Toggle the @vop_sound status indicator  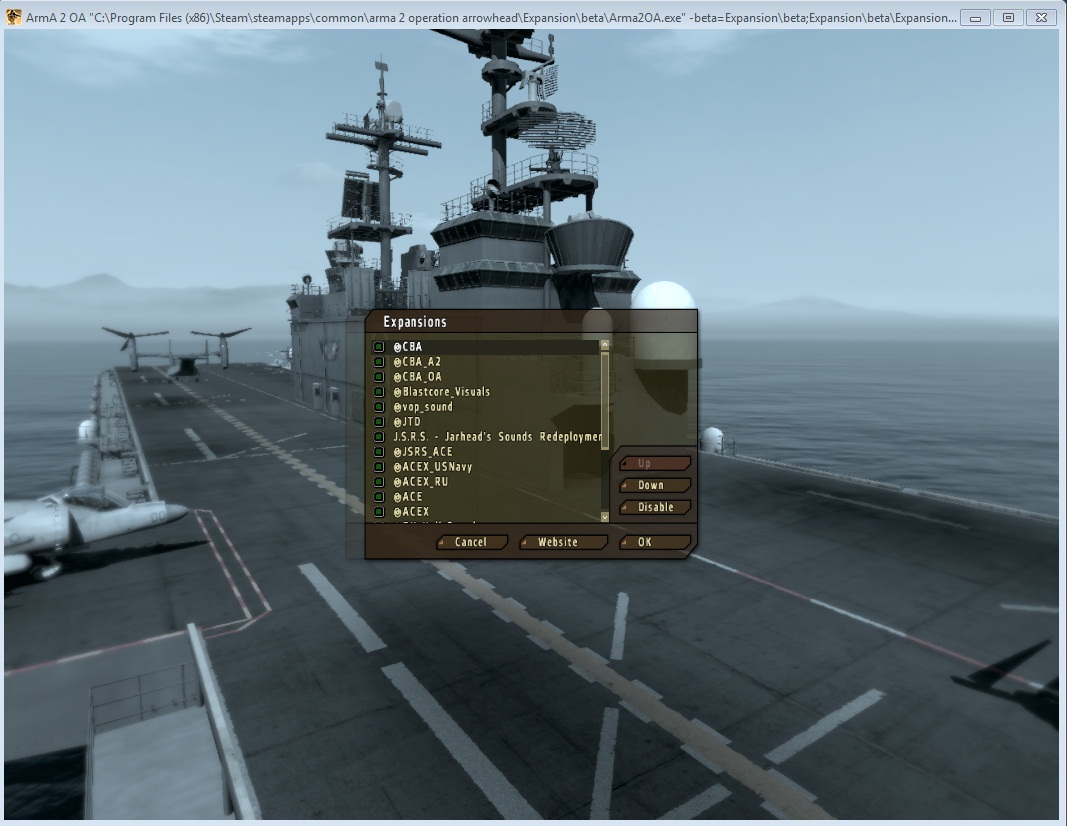(379, 407)
